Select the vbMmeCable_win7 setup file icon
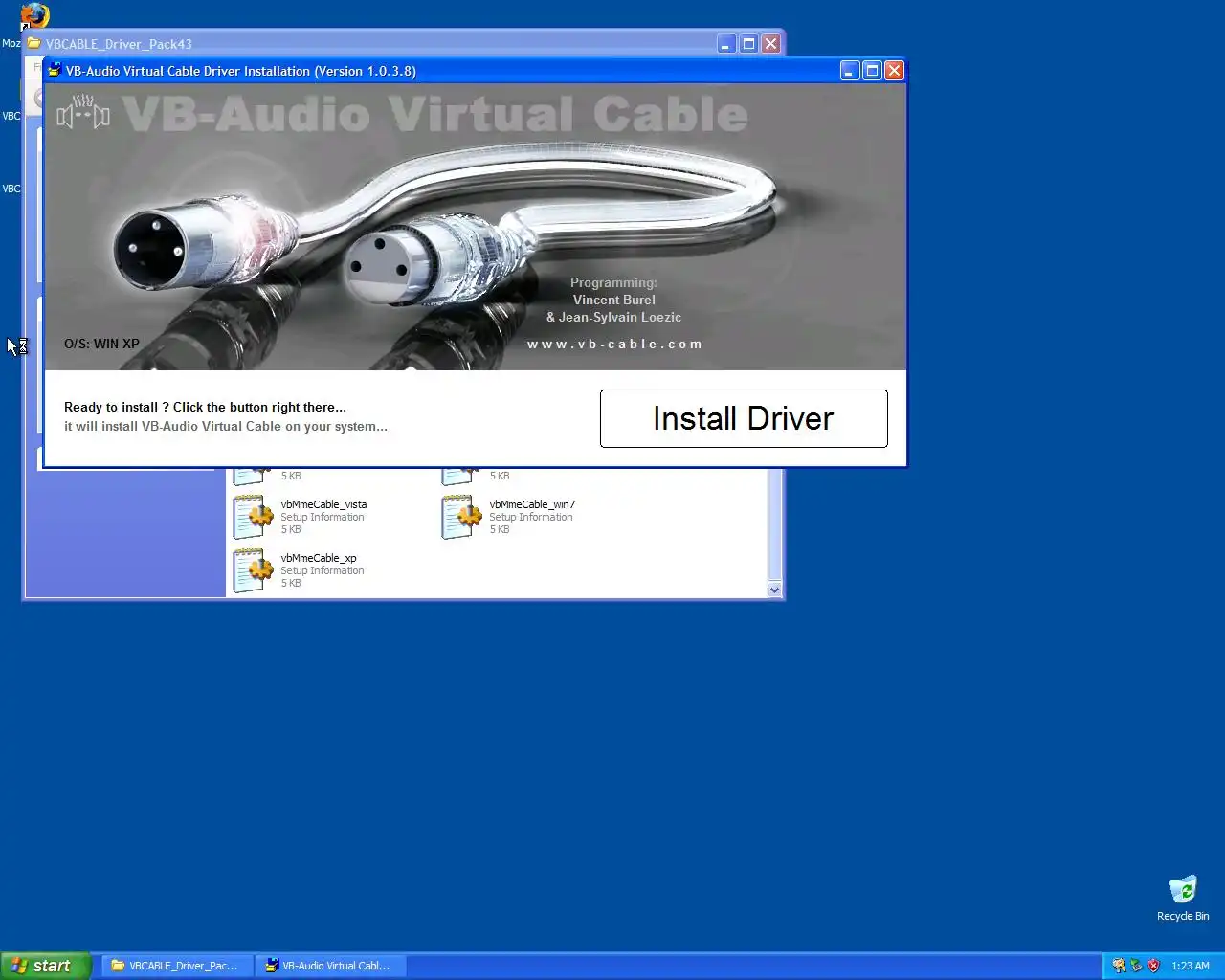 click(x=461, y=517)
